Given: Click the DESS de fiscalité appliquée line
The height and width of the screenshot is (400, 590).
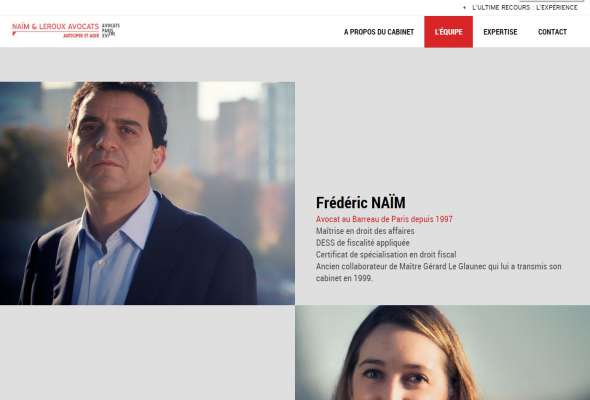Looking at the screenshot, I should (x=363, y=243).
